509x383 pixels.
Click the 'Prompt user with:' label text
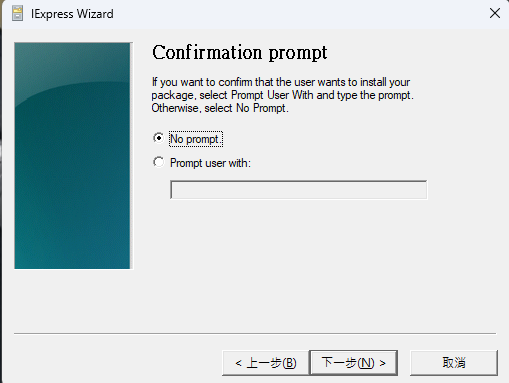click(x=210, y=163)
